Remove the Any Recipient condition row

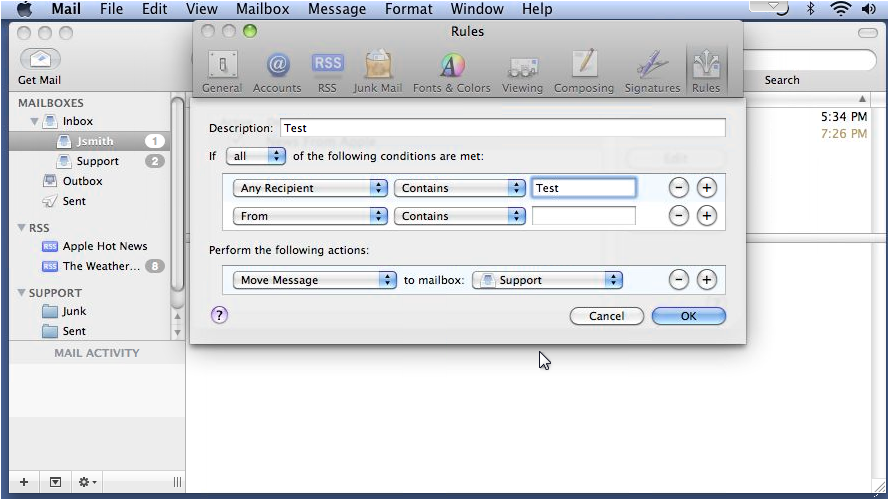point(678,188)
